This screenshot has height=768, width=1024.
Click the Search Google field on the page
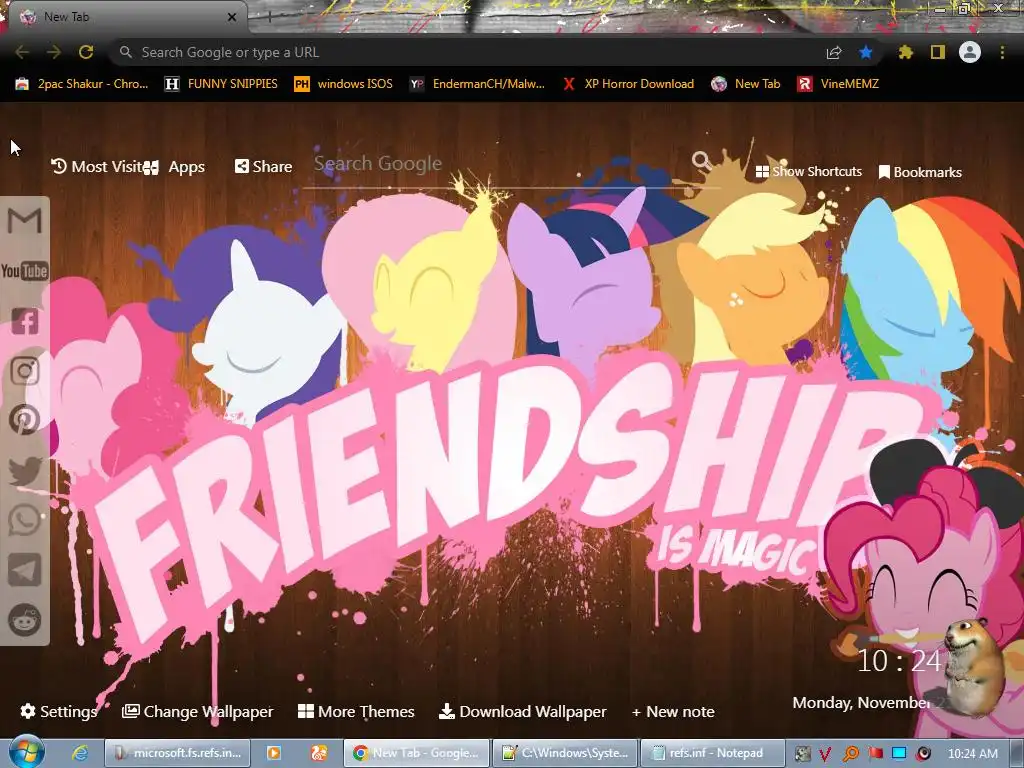point(500,164)
